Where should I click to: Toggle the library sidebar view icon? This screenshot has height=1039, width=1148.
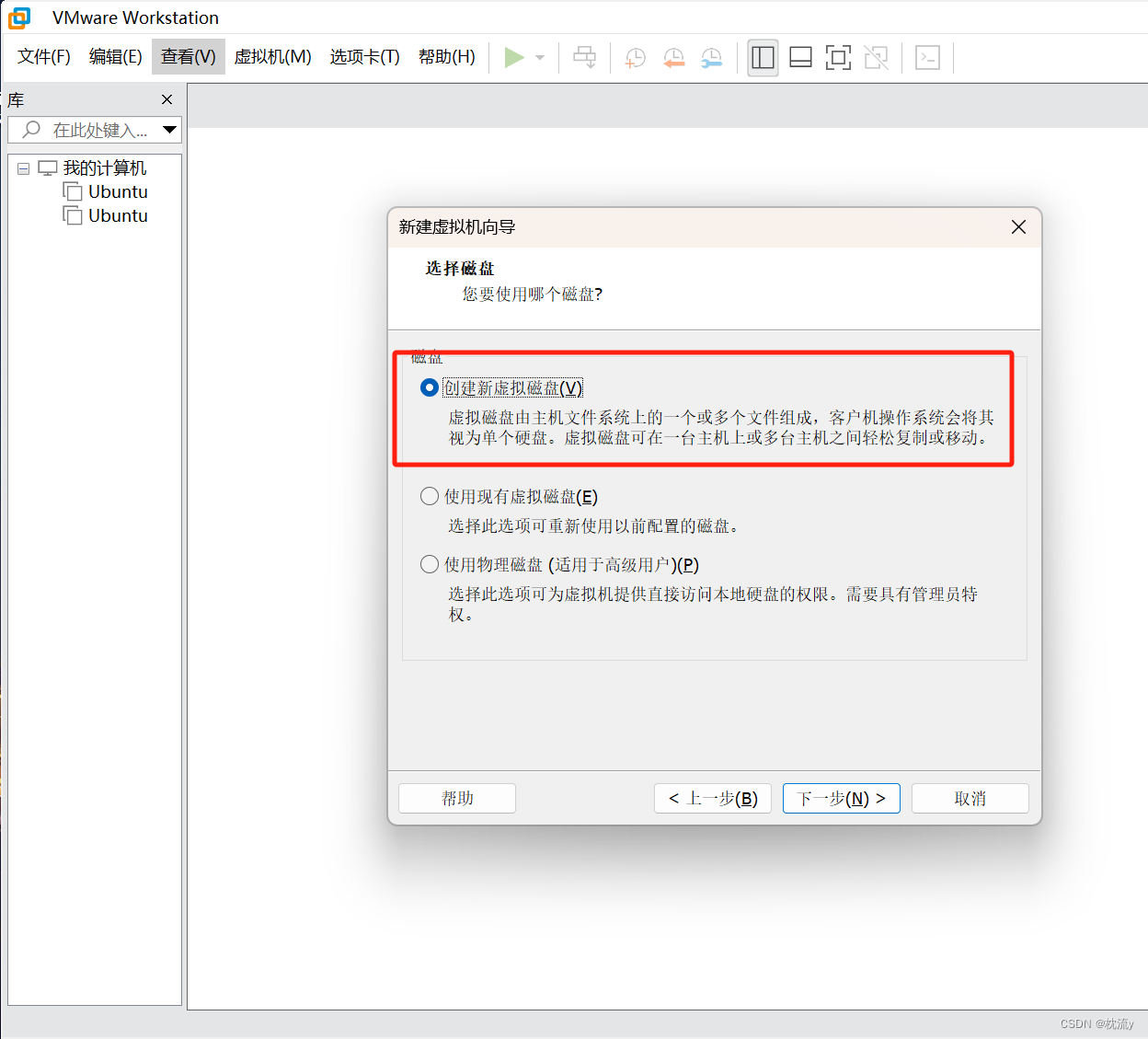coord(763,58)
